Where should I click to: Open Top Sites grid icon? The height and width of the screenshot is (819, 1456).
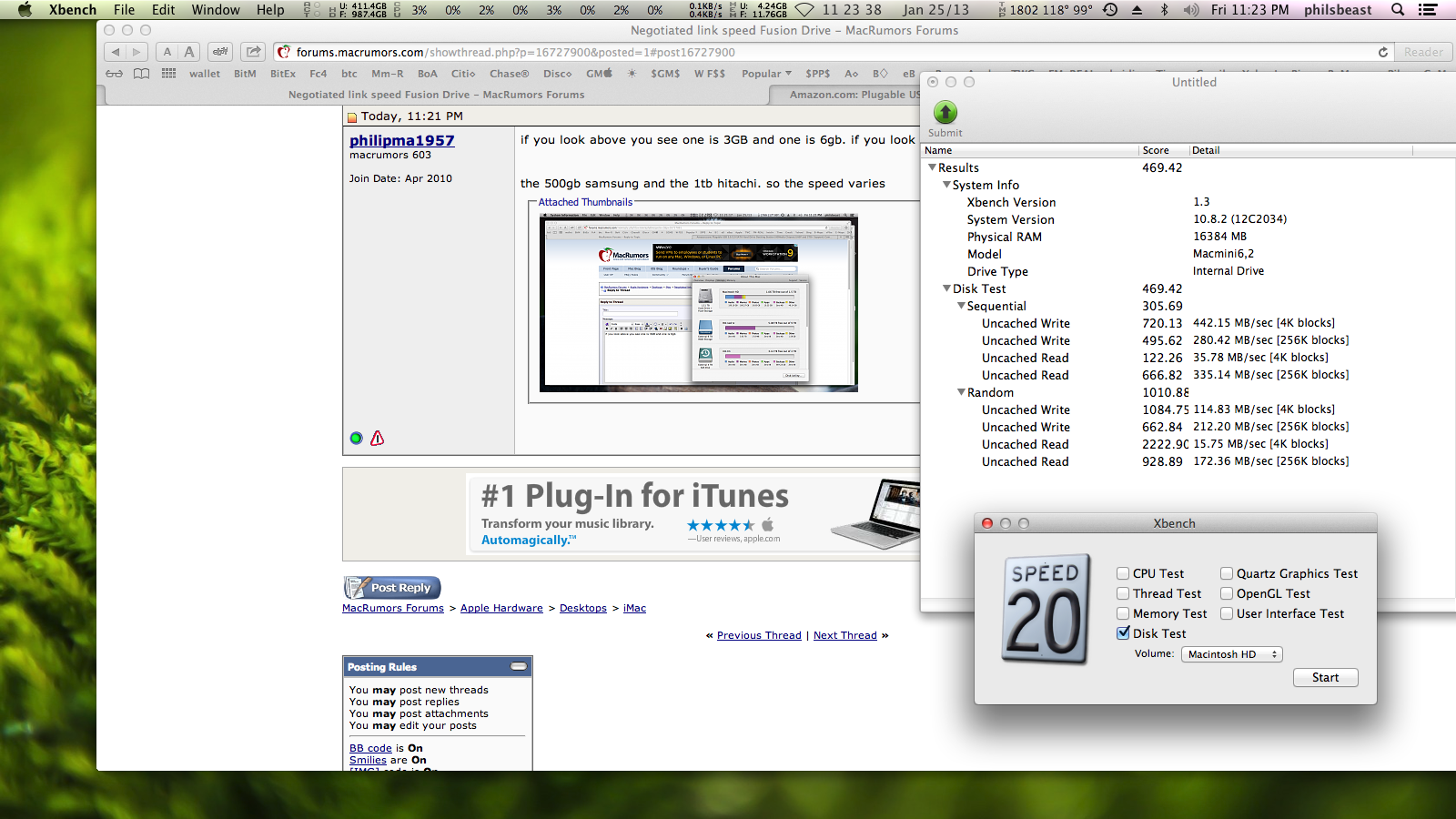[169, 74]
